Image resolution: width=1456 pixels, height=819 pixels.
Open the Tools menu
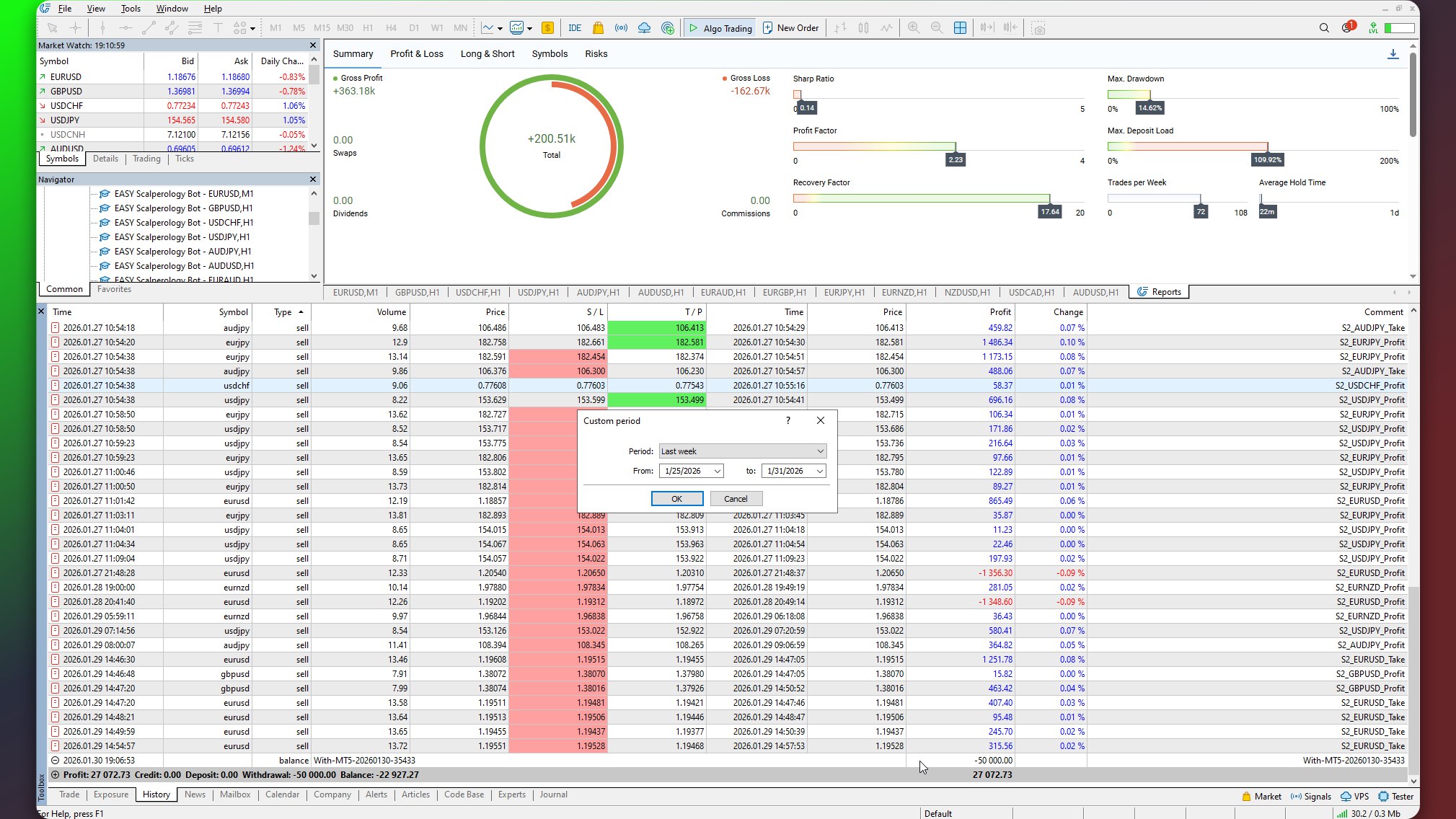point(131,9)
